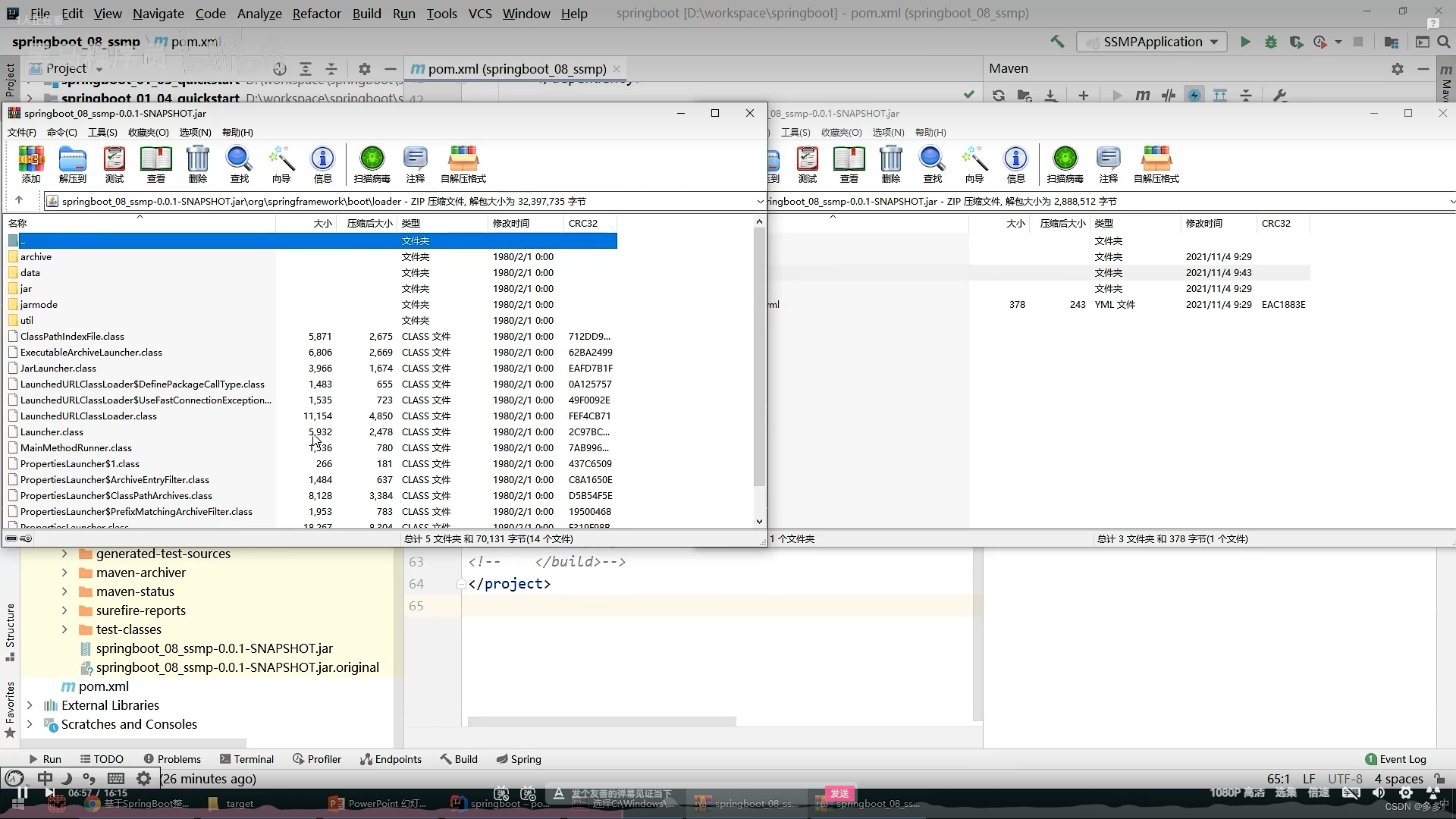Click the archive file list vertical scrollbar
Image resolution: width=1456 pixels, height=819 pixels.
pyautogui.click(x=759, y=356)
